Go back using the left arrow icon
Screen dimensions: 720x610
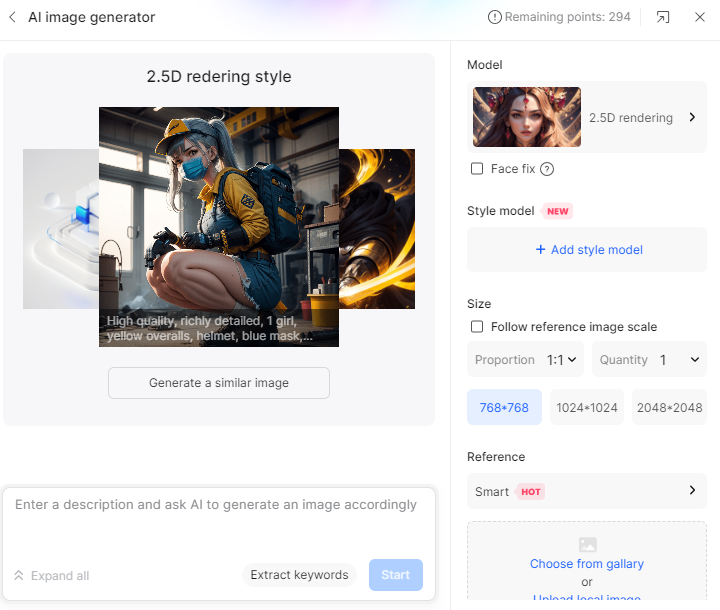[12, 17]
